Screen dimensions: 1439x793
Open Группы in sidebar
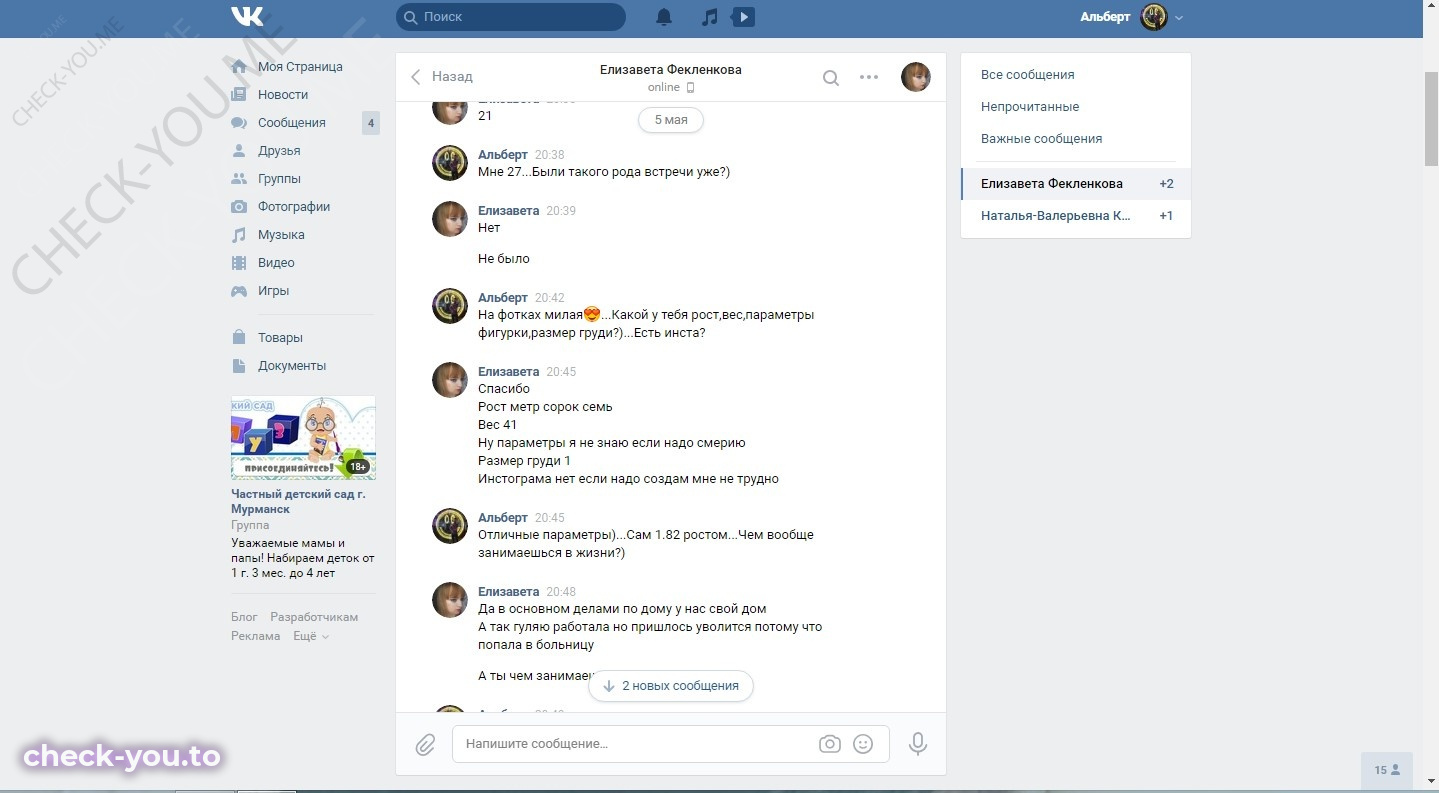click(x=279, y=179)
